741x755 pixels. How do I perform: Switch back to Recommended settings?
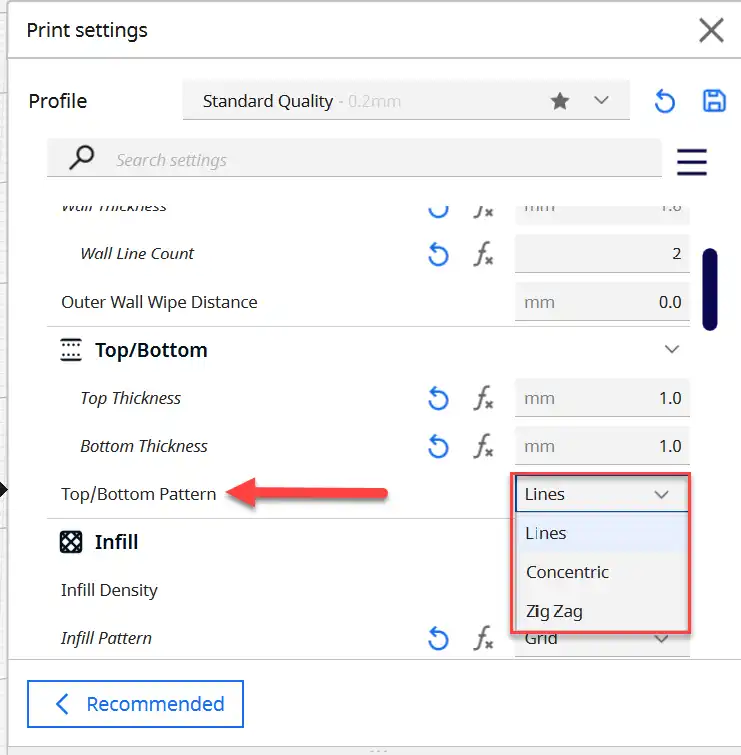[x=135, y=704]
